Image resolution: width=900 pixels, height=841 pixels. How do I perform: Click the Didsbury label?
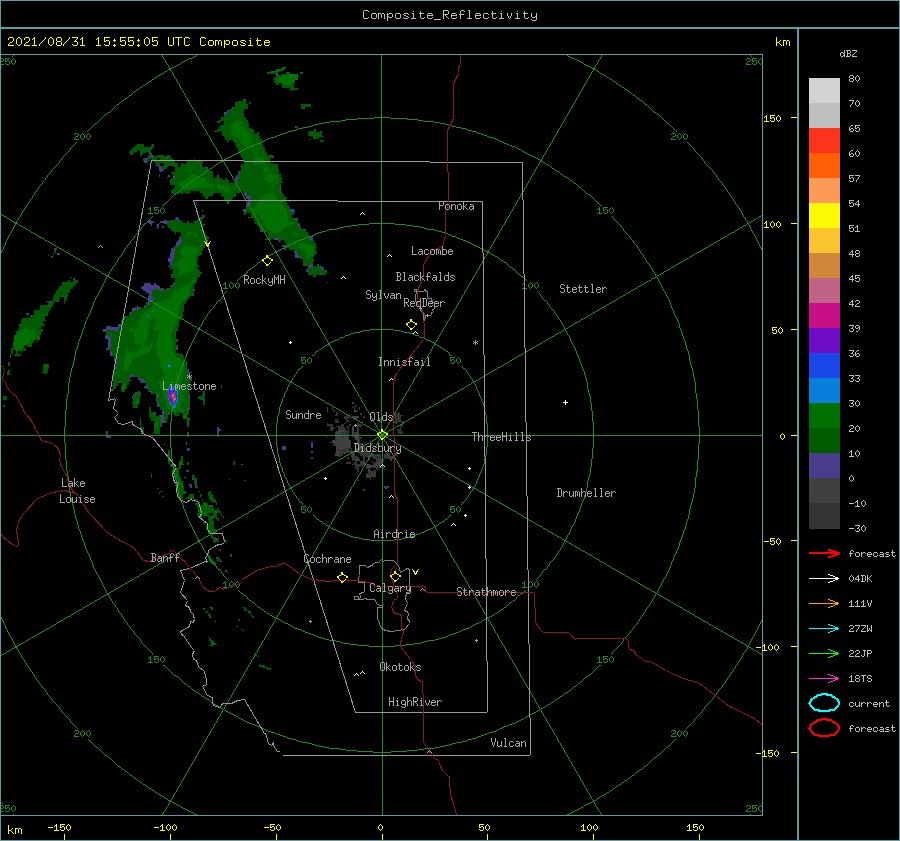point(377,448)
